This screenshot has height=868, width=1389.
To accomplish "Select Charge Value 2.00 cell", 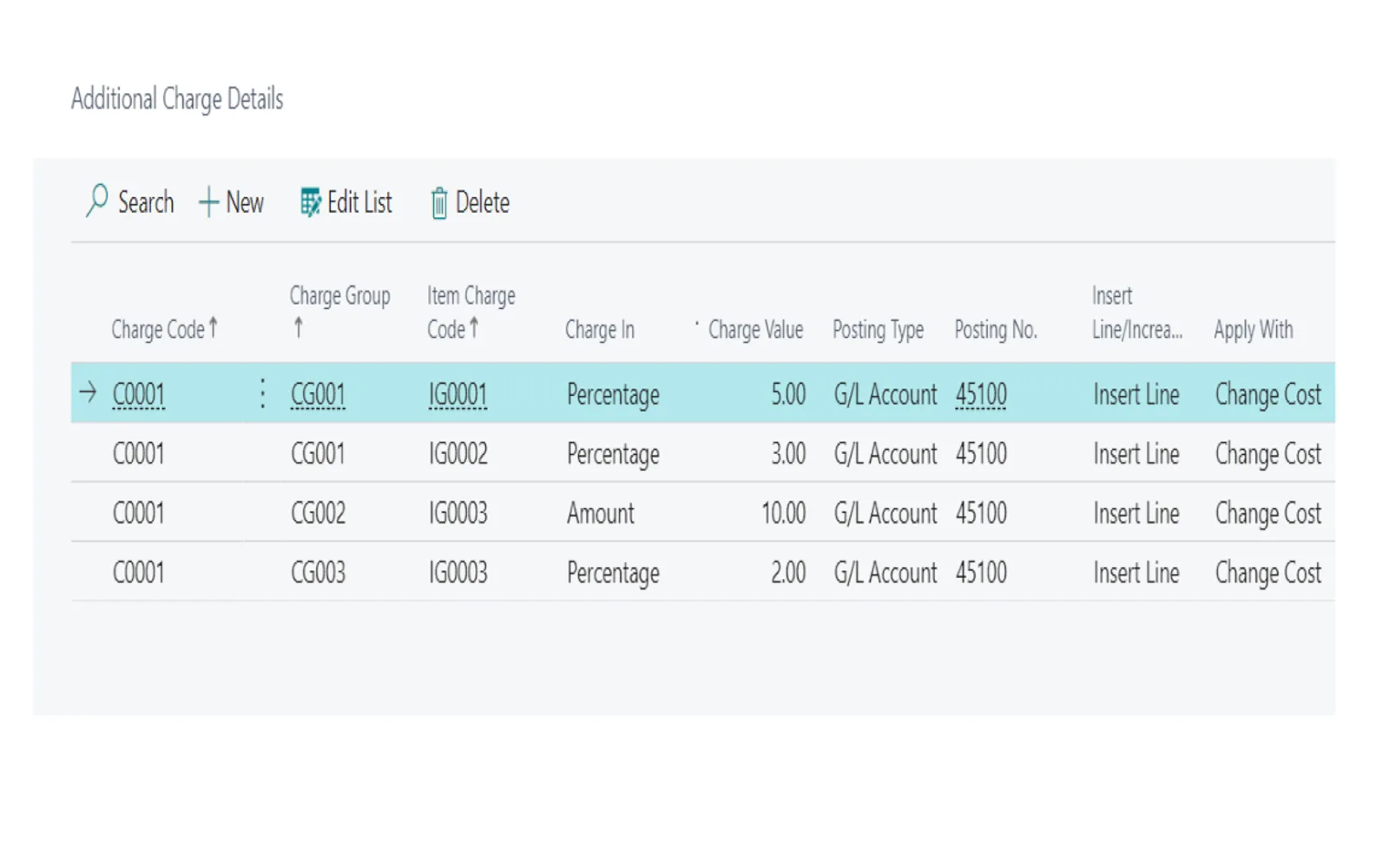I will [788, 572].
